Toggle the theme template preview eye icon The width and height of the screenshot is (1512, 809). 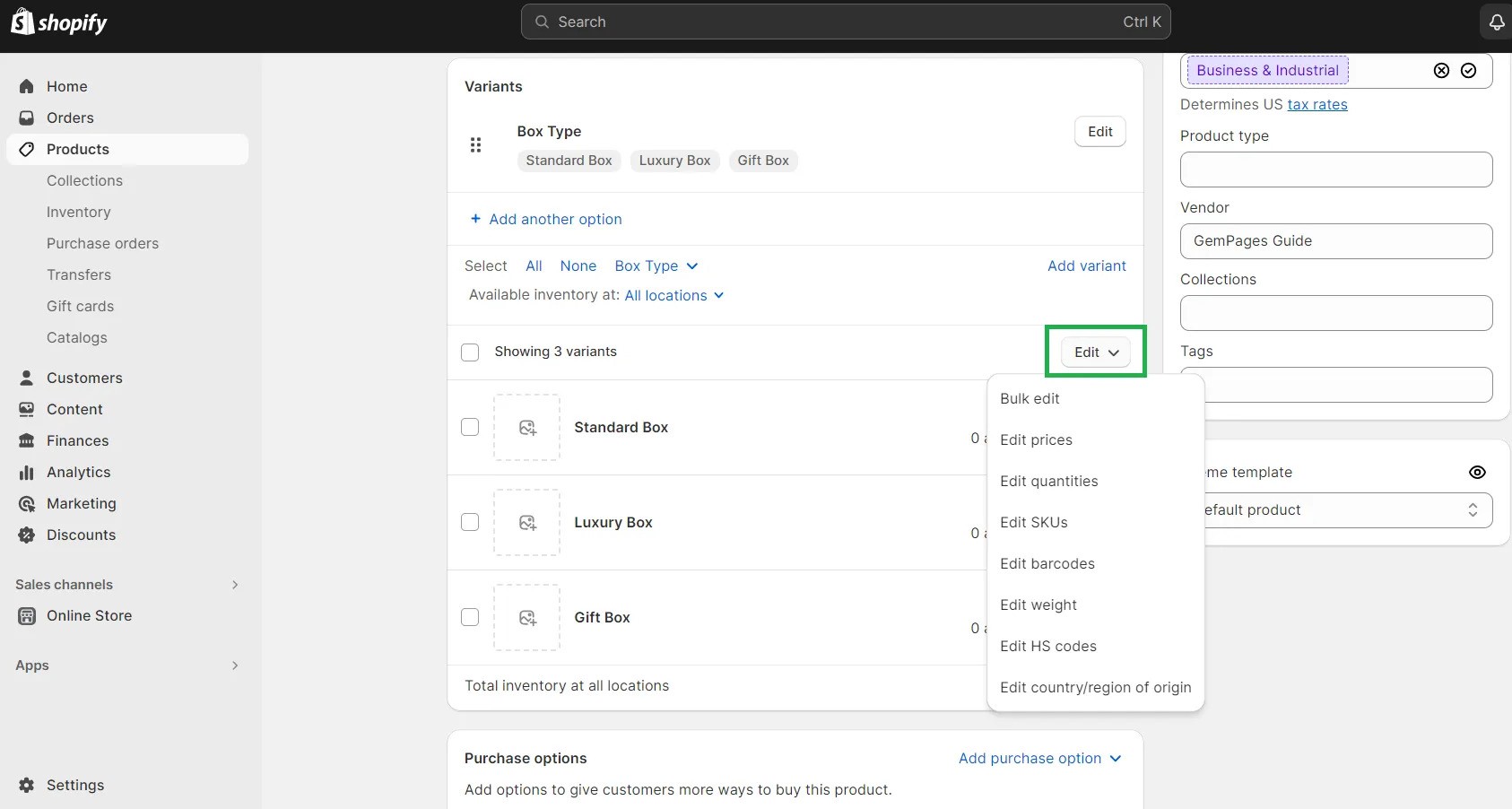pos(1477,472)
